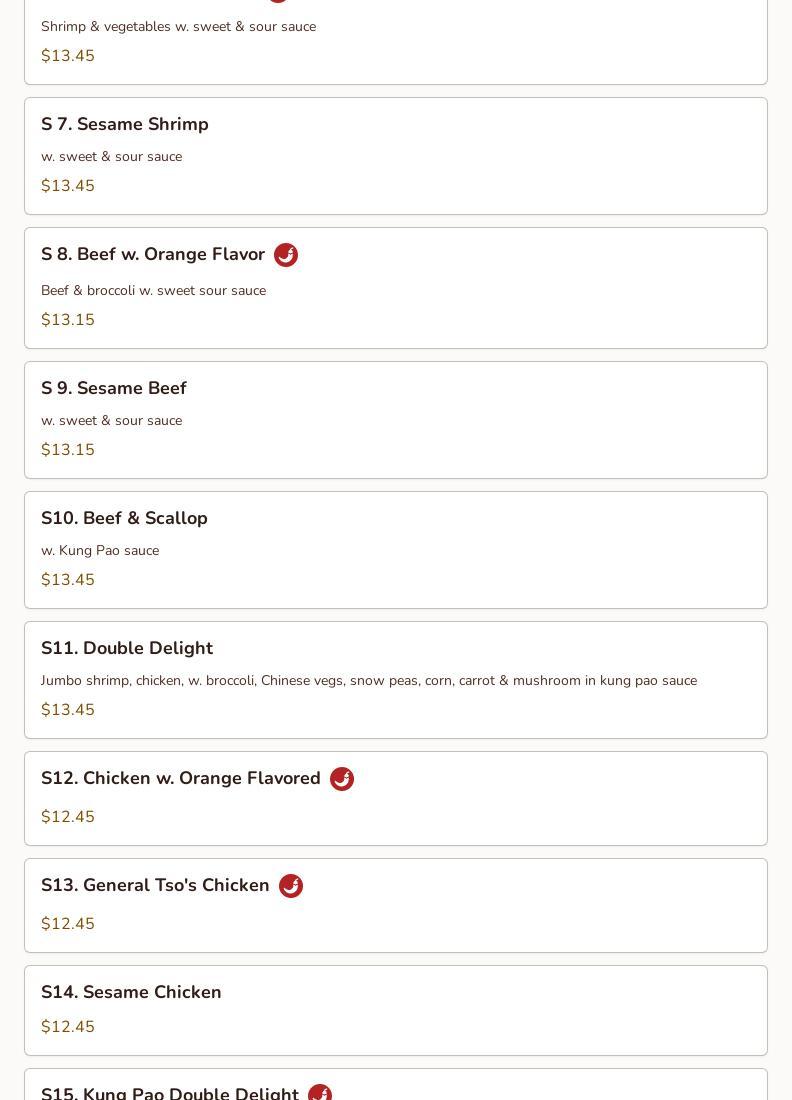792x1100 pixels.
Task: Click the spicy icon beside Chicken w. Orange Flavored
Action: (342, 779)
